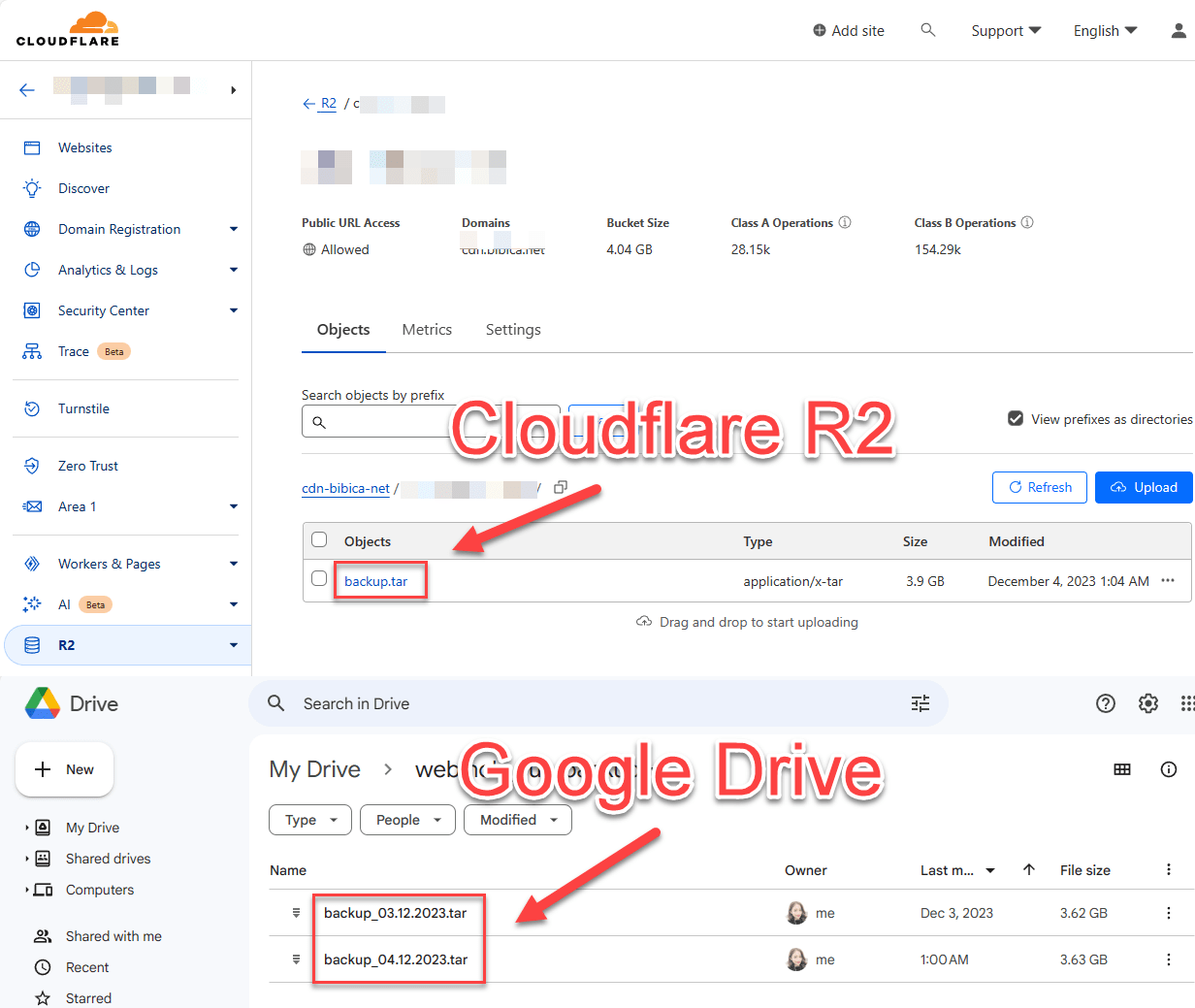Open the three-dot menu for backup.tar
1195x1008 pixels.
coord(1168,580)
